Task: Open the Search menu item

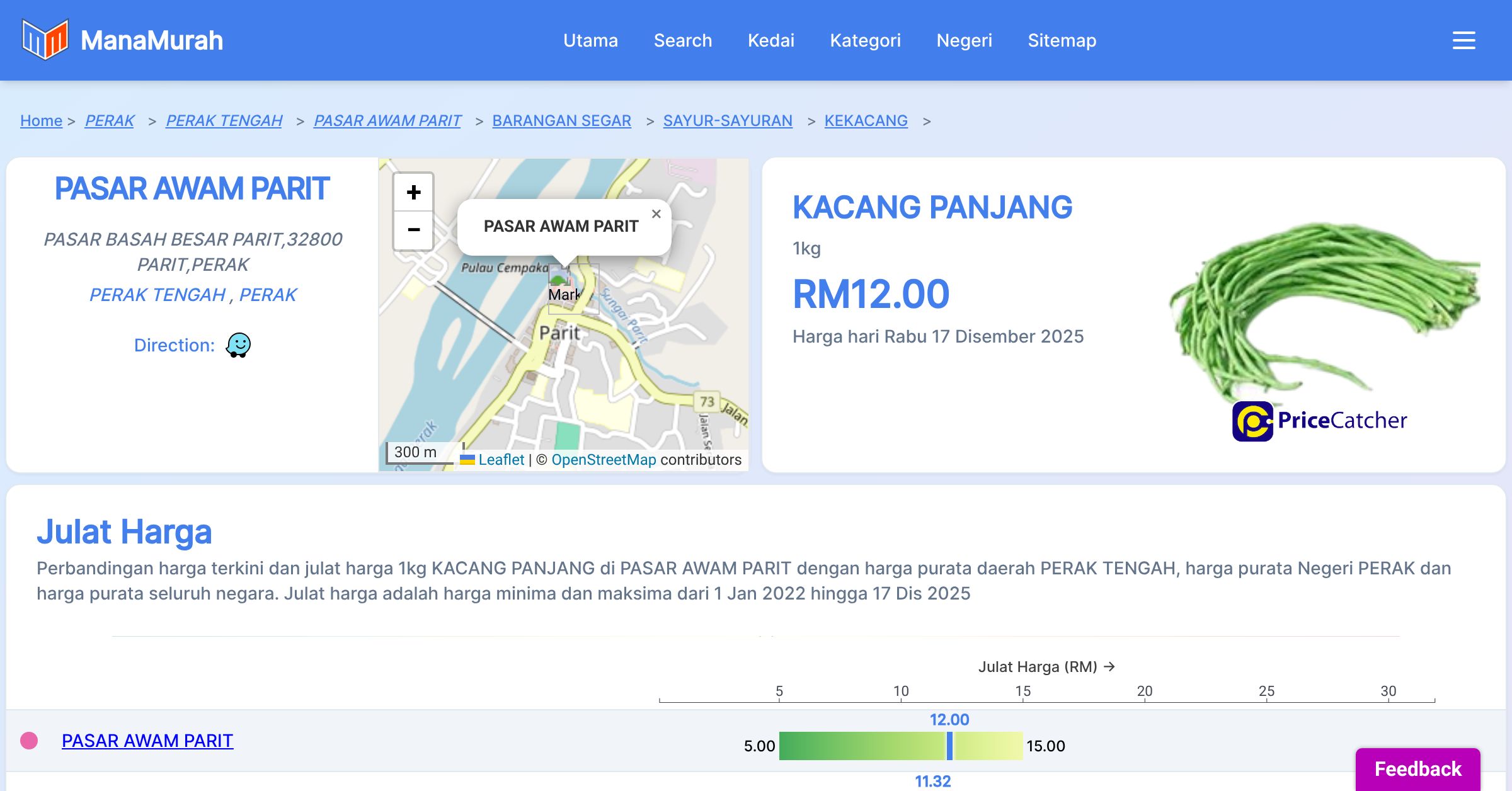Action: coord(682,40)
